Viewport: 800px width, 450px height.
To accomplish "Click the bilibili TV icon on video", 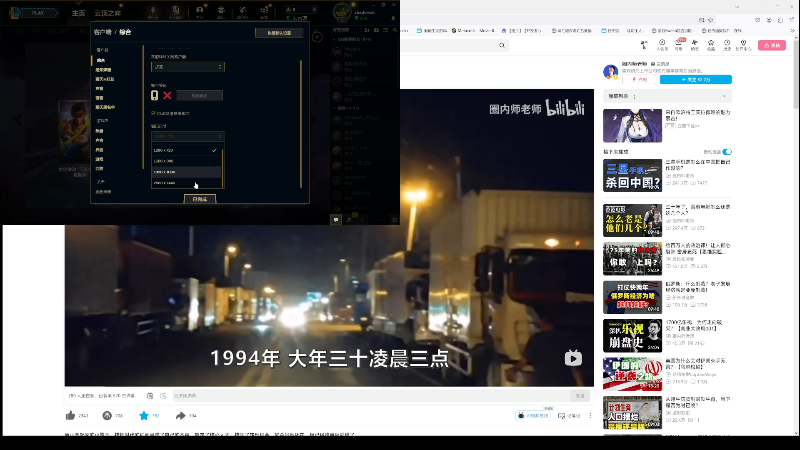I will [x=573, y=358].
